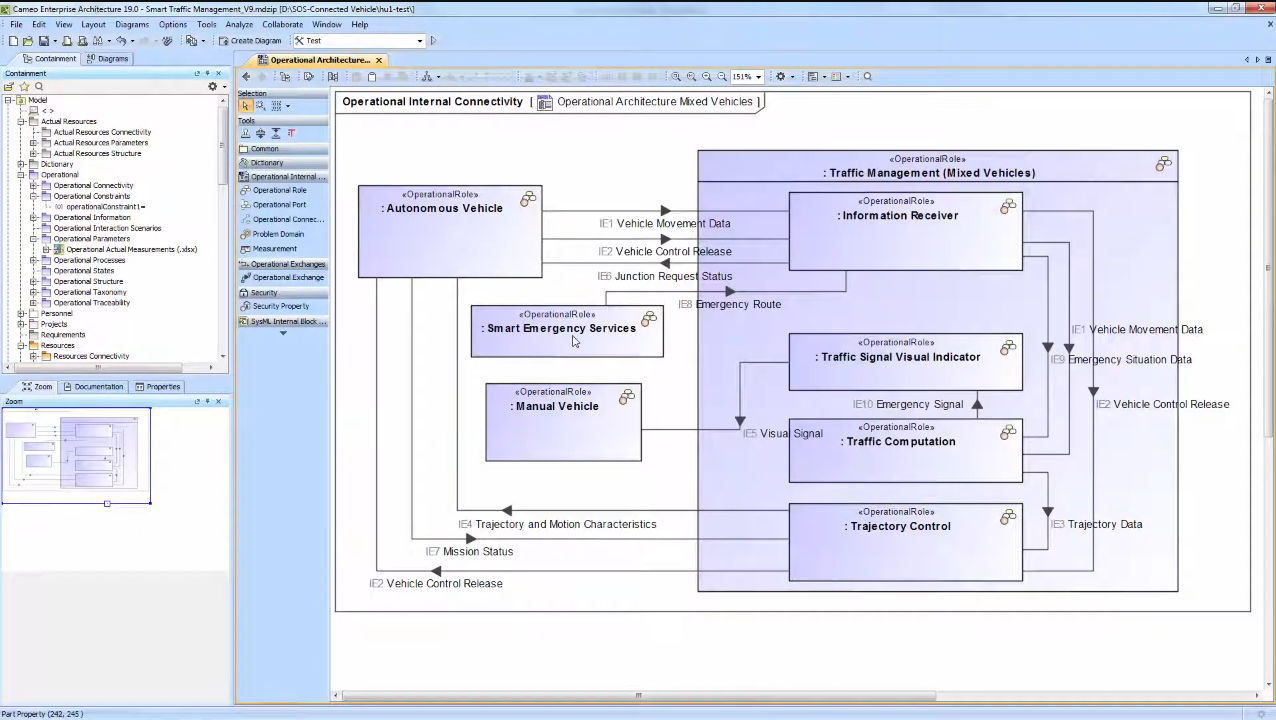Show more palette groups with down arrow
This screenshot has width=1276, height=720.
283,333
